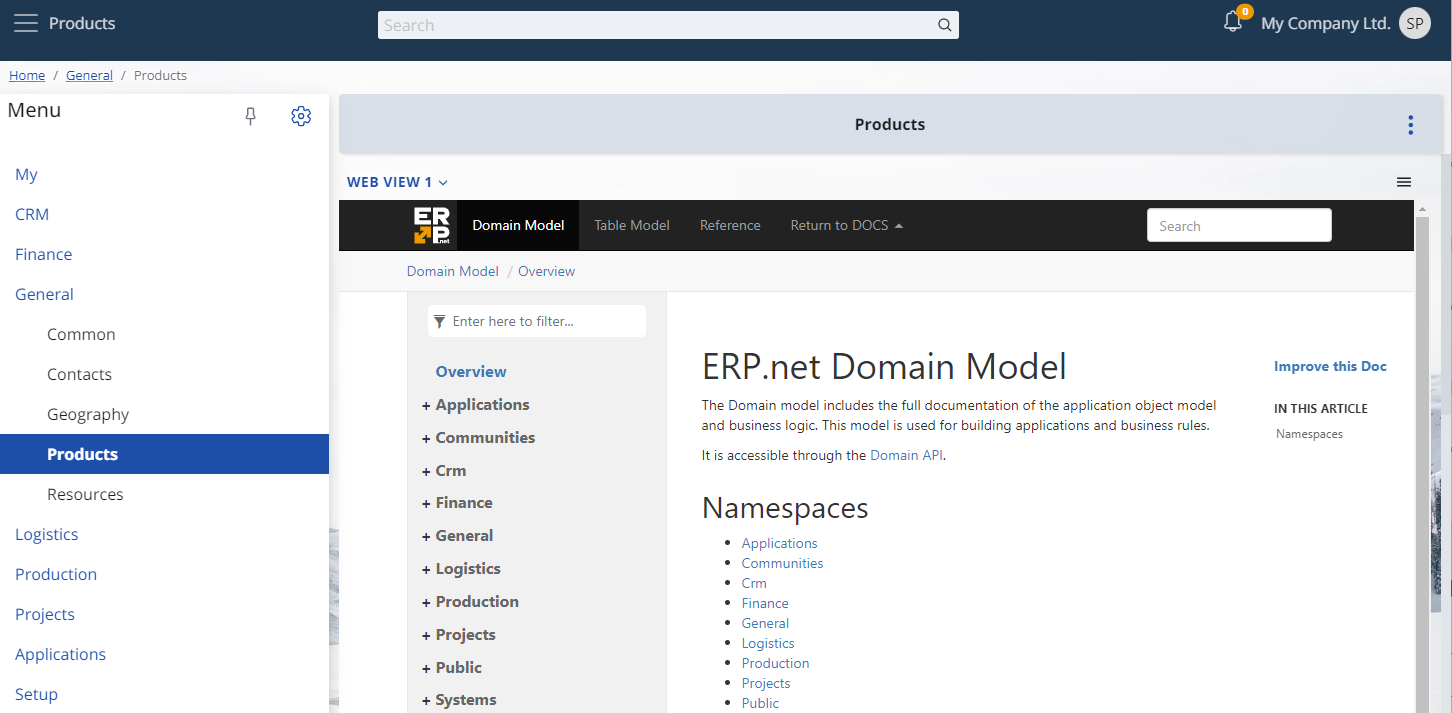This screenshot has height=713, width=1452.
Task: Click Improve this Doc link
Action: point(1330,366)
